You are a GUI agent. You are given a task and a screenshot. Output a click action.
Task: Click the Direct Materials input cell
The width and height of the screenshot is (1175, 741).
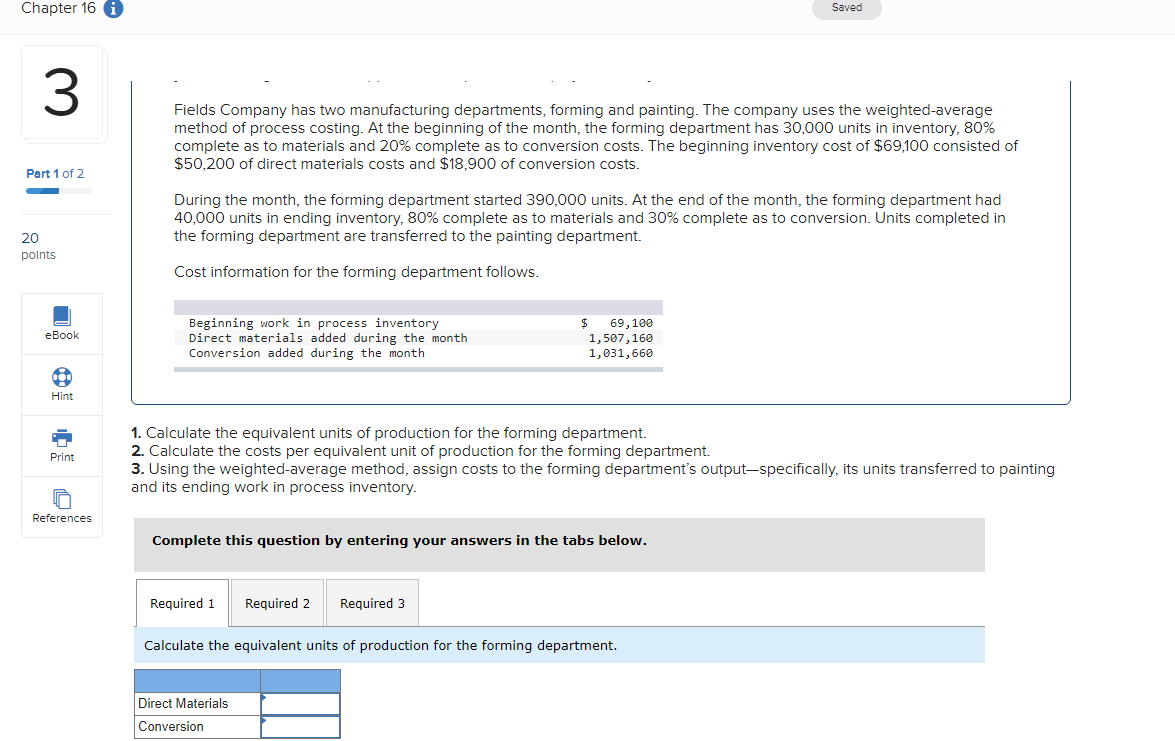click(300, 704)
